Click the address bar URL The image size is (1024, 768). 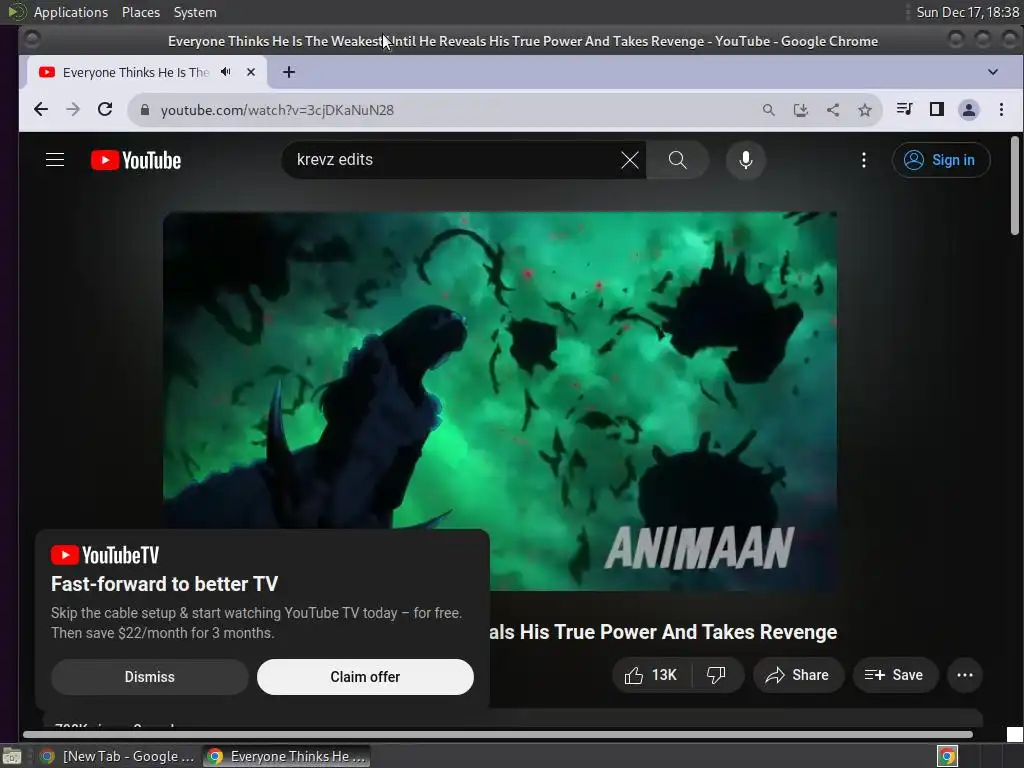277,110
